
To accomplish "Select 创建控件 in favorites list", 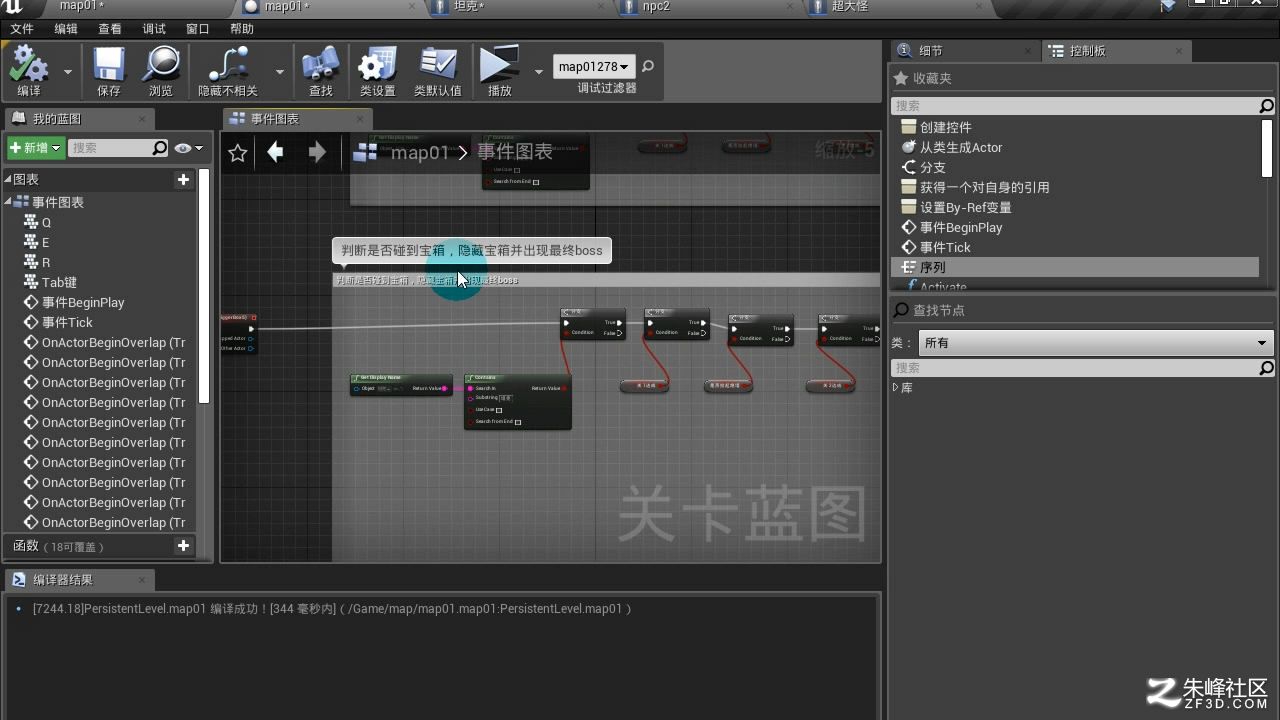I will coord(1075,127).
